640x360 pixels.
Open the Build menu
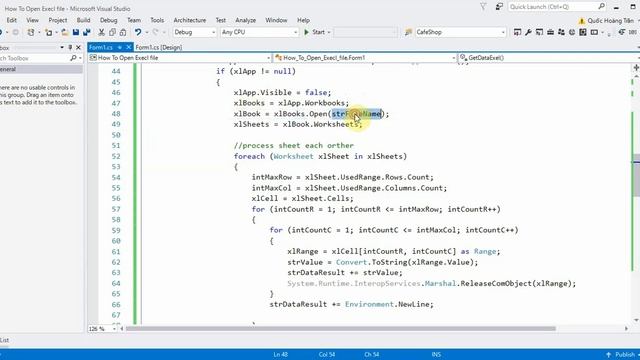[x=83, y=20]
